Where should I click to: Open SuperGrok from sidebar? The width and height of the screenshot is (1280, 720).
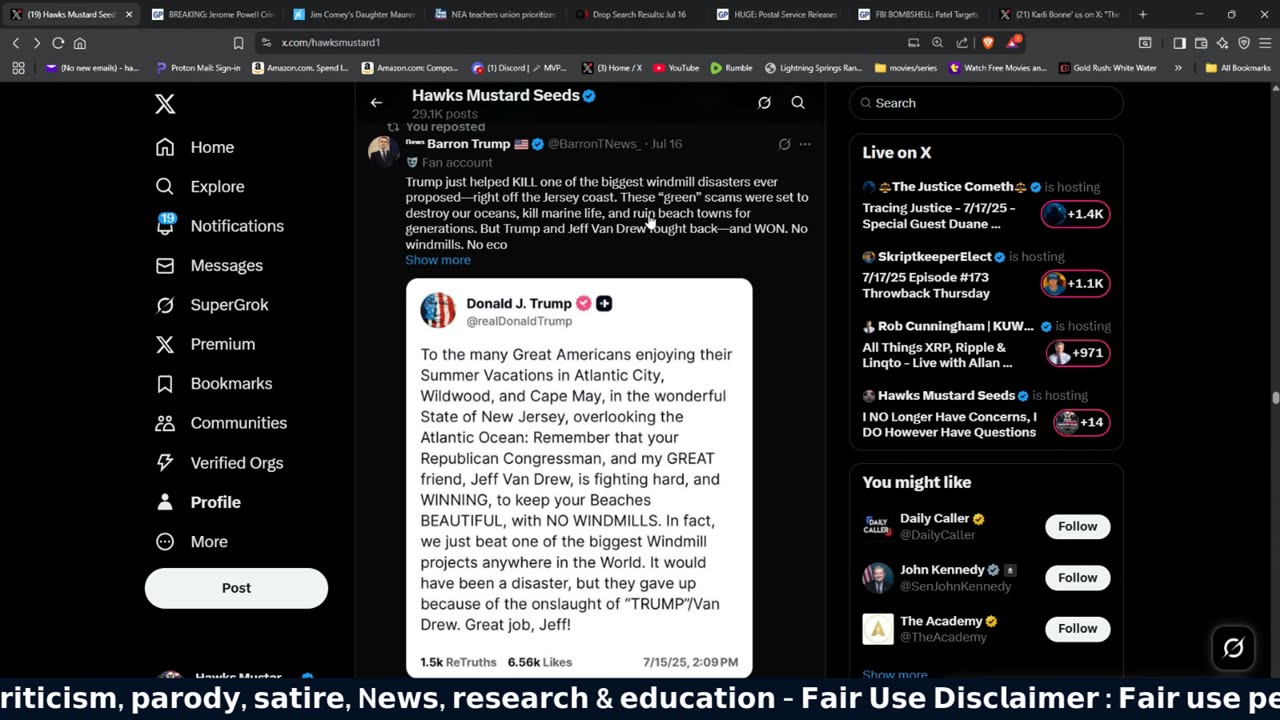(212, 305)
